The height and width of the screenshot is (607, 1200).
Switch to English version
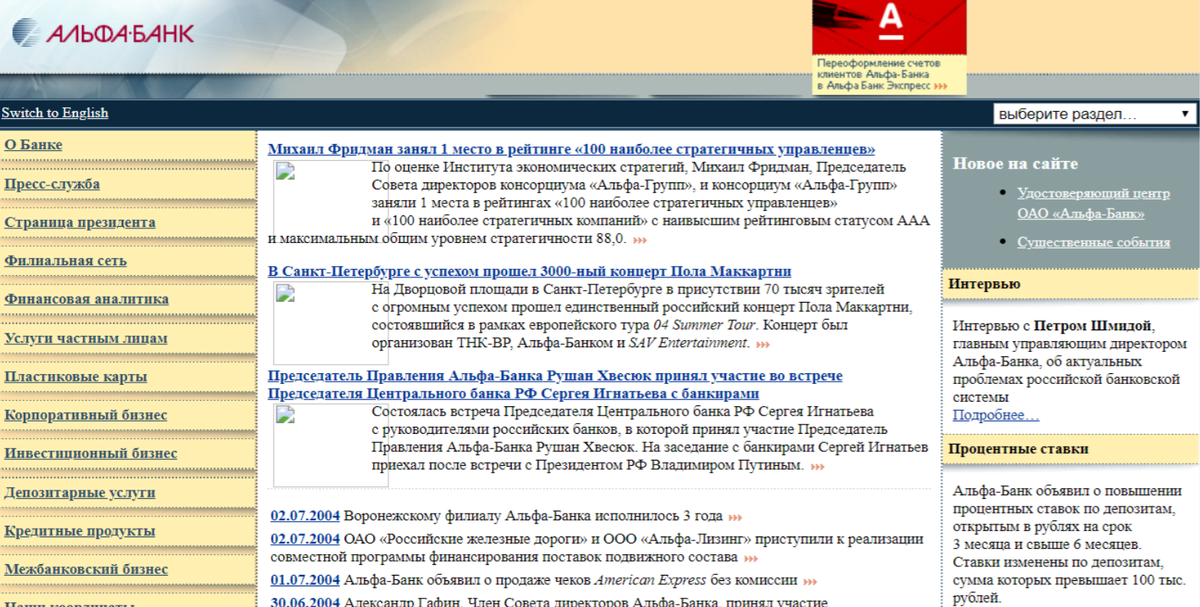pyautogui.click(x=55, y=113)
